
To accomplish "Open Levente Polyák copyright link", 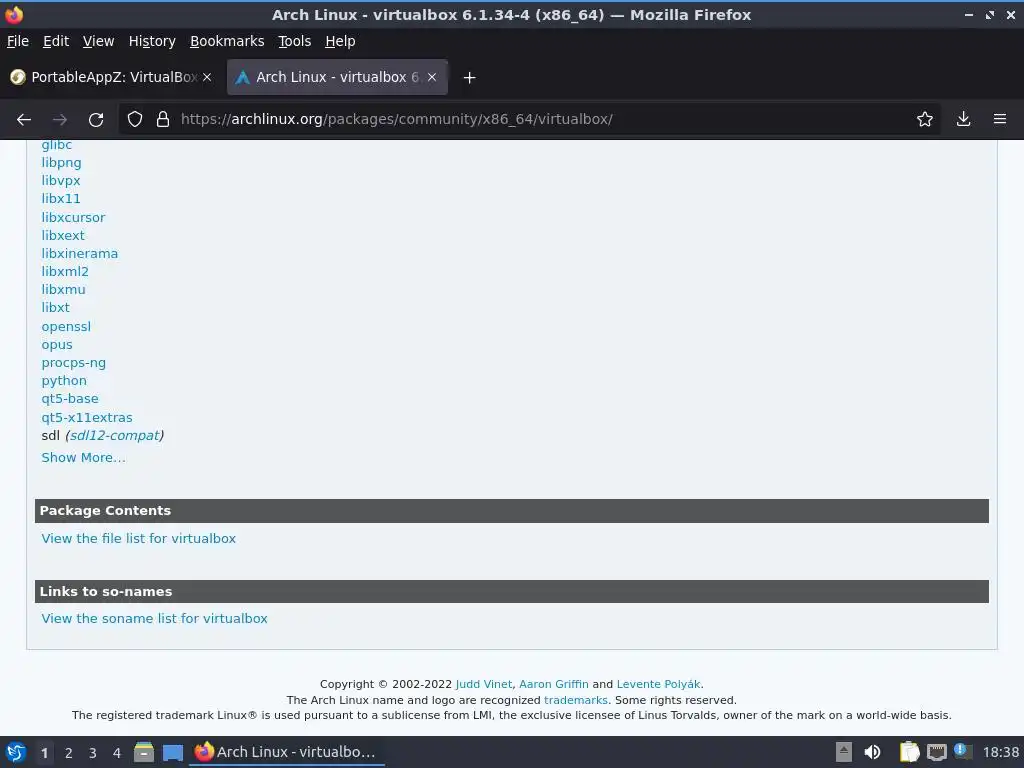I will click(x=658, y=684).
